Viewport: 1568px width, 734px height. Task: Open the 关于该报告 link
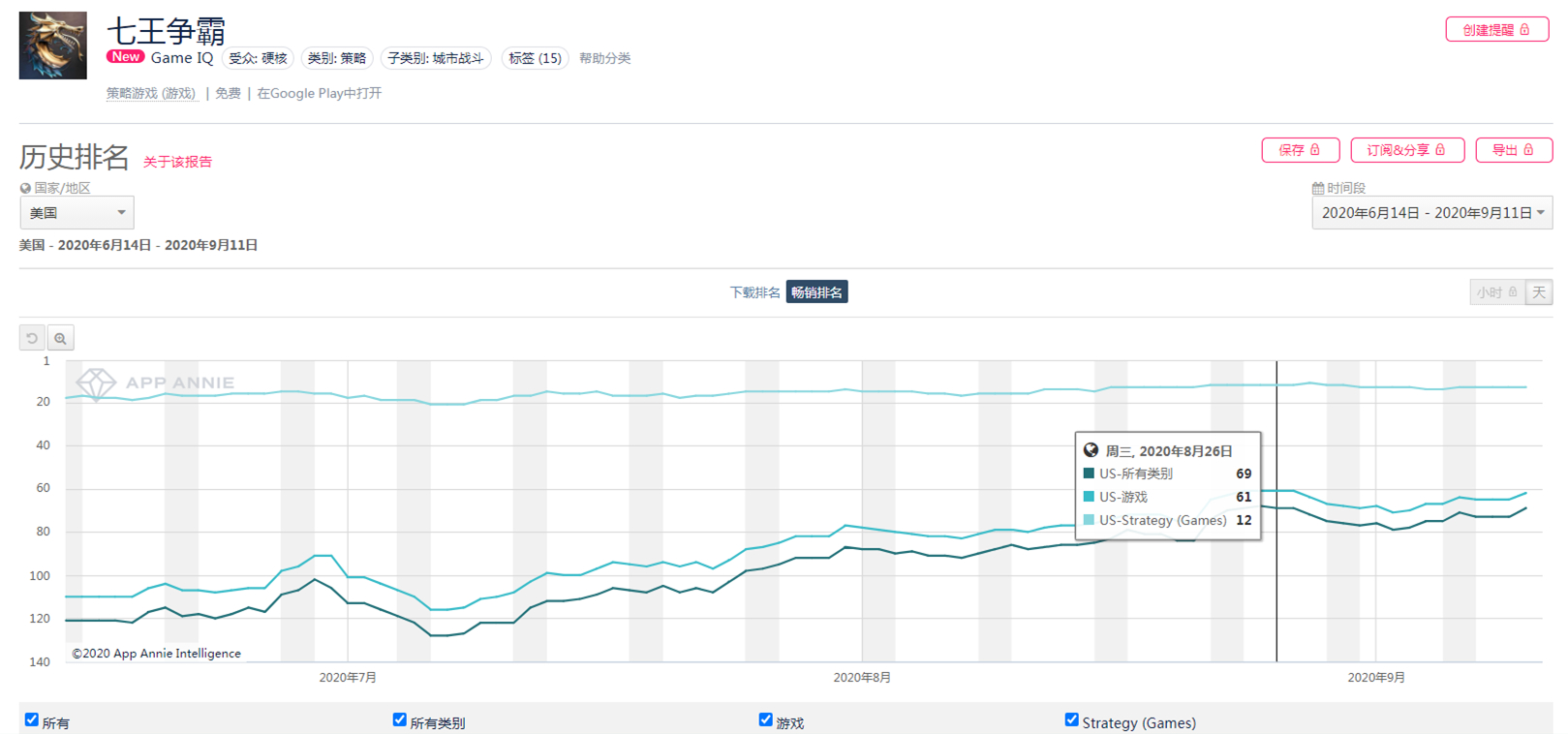point(177,162)
